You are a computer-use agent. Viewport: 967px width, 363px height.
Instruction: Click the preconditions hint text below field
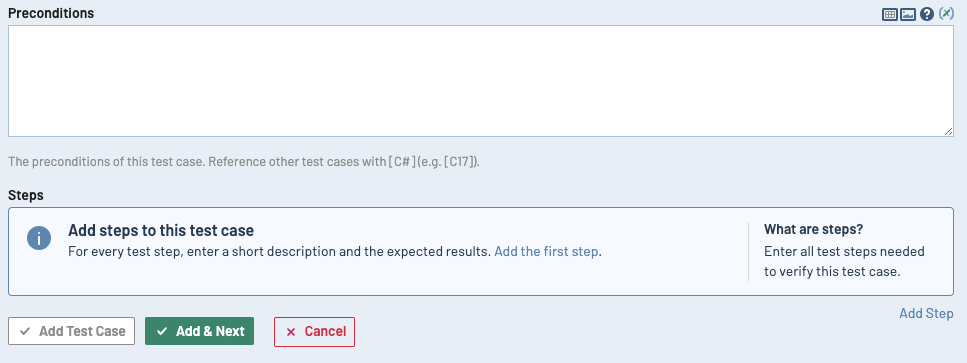[x=244, y=163]
